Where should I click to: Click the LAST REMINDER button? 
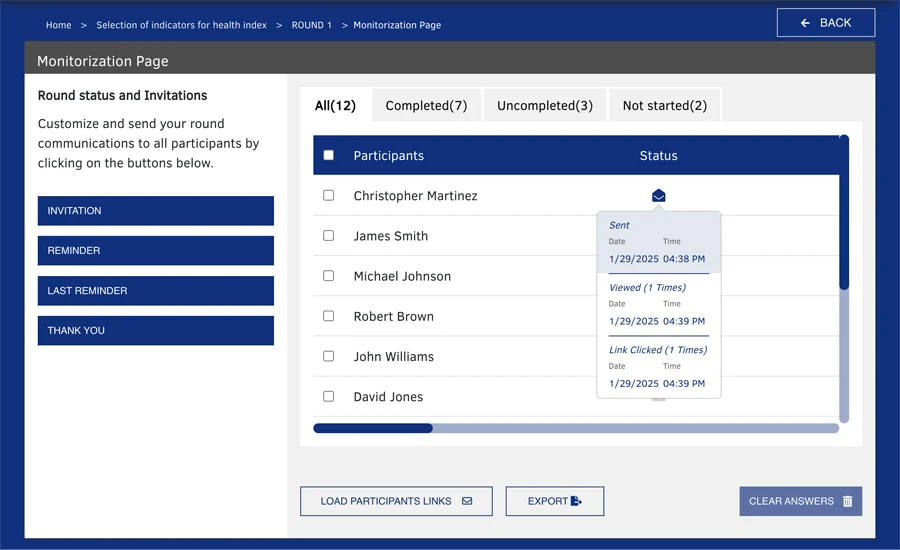click(x=156, y=291)
